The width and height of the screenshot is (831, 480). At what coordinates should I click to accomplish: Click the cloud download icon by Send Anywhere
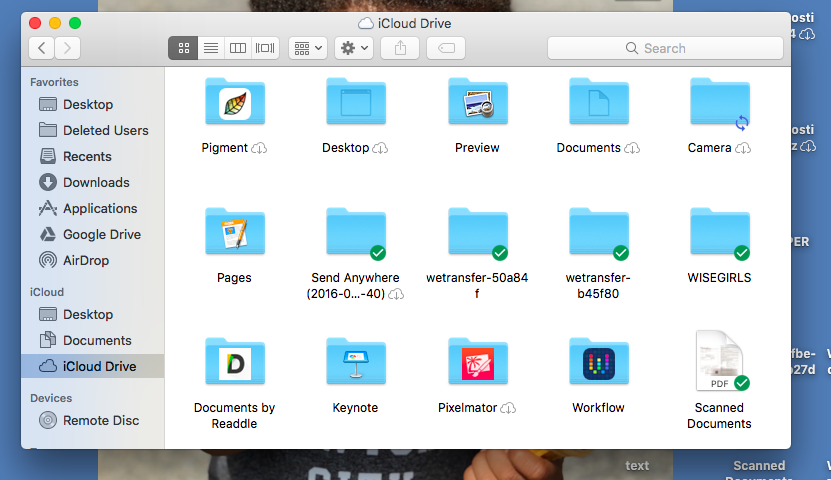click(396, 295)
